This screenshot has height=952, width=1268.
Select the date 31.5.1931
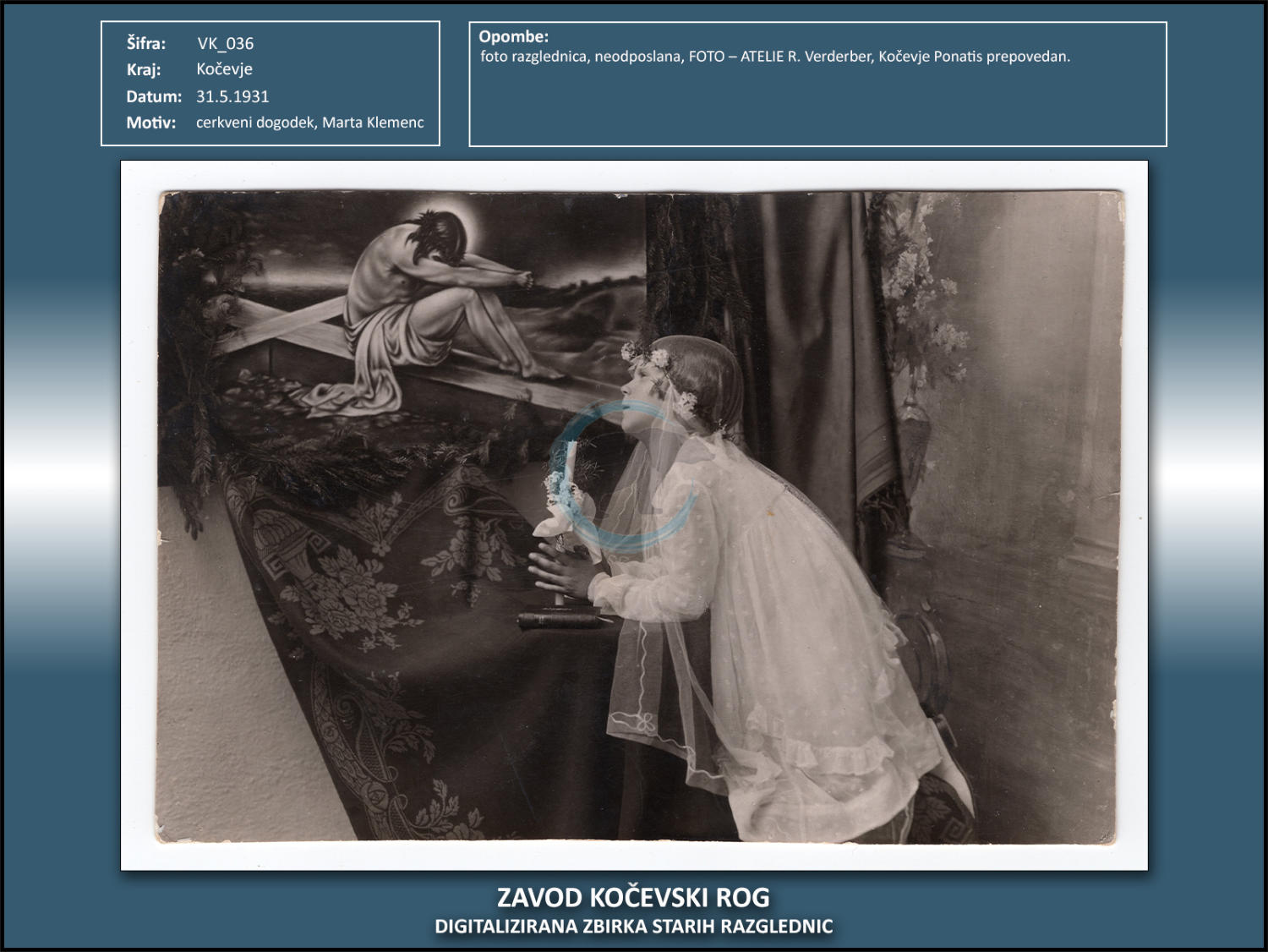pyautogui.click(x=232, y=96)
